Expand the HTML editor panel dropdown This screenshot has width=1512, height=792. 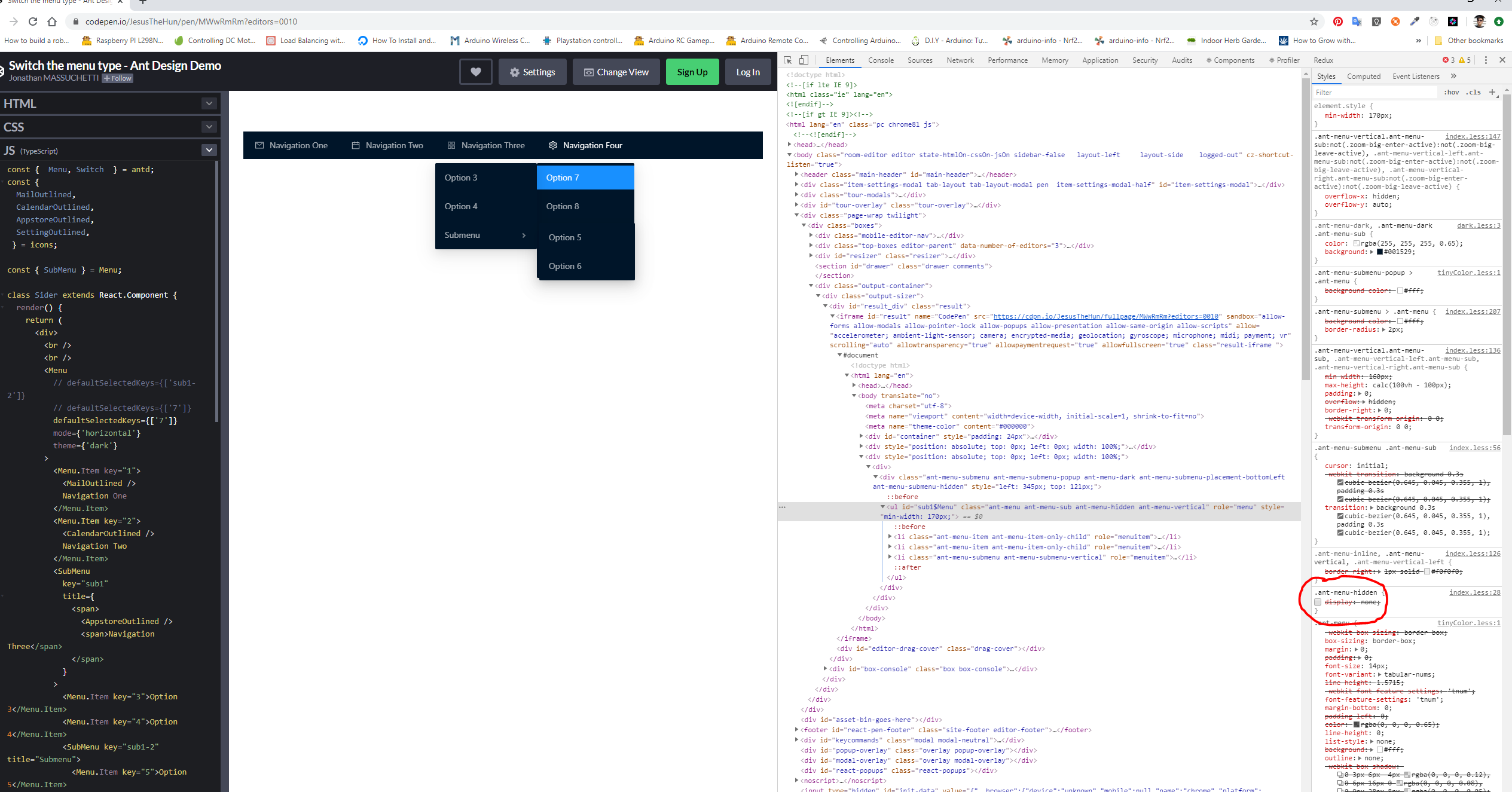(x=209, y=103)
